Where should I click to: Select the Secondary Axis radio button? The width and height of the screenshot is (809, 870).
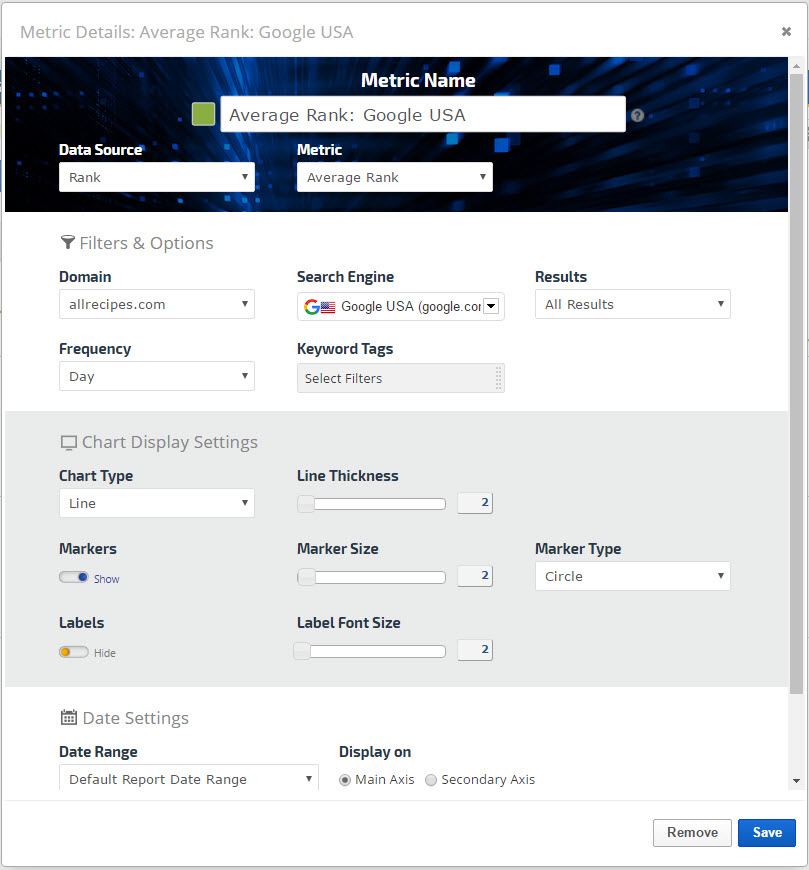coord(431,780)
